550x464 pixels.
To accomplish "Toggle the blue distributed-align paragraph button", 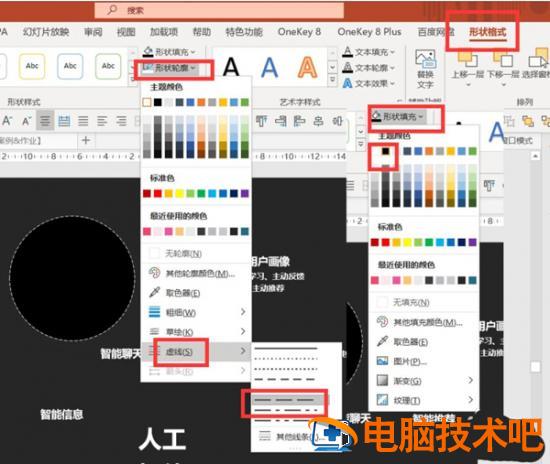I will point(64,121).
